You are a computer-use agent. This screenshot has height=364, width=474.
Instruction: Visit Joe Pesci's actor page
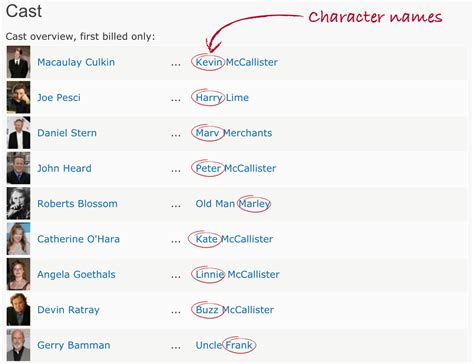pyautogui.click(x=59, y=98)
